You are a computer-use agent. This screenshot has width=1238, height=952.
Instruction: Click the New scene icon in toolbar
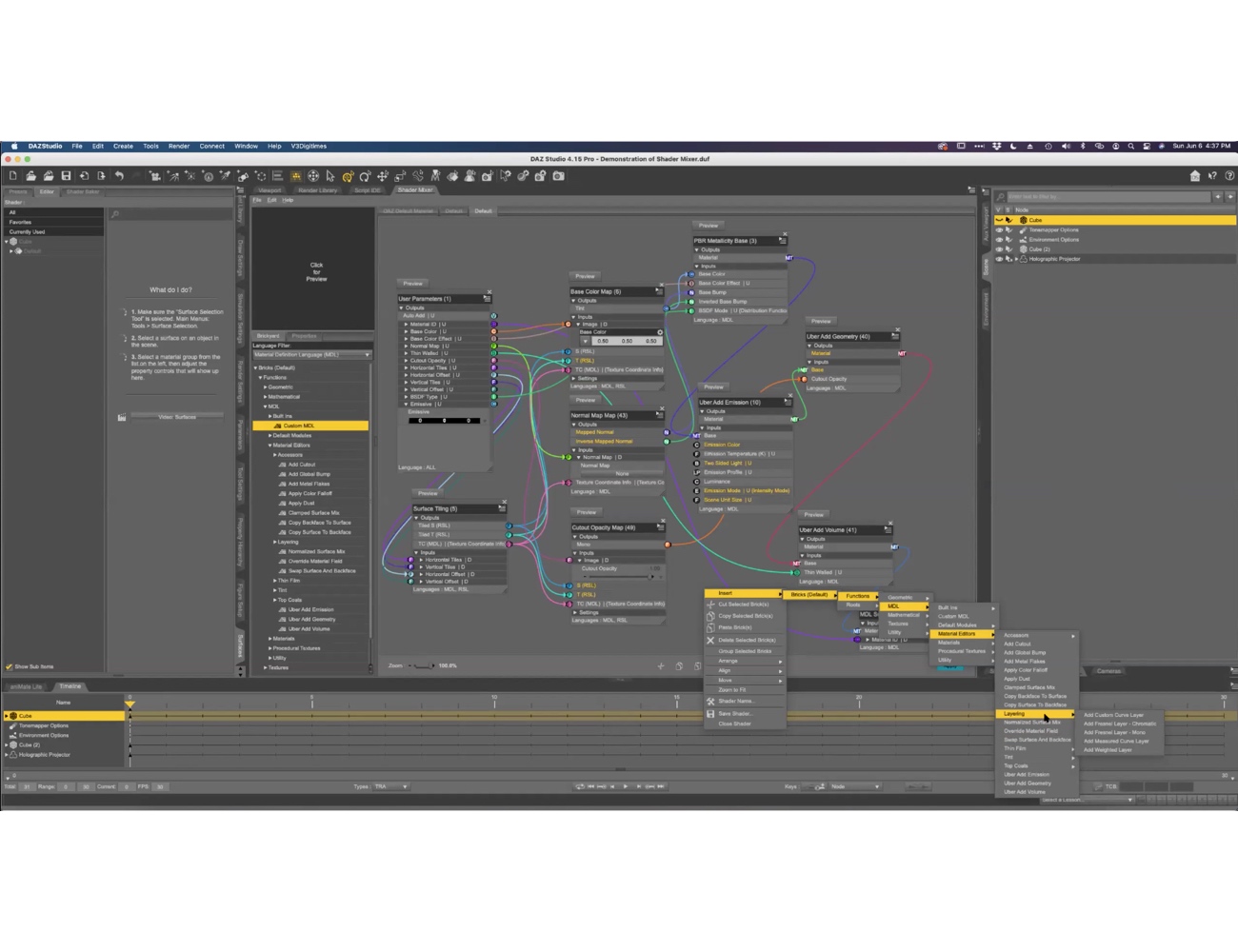(x=13, y=176)
